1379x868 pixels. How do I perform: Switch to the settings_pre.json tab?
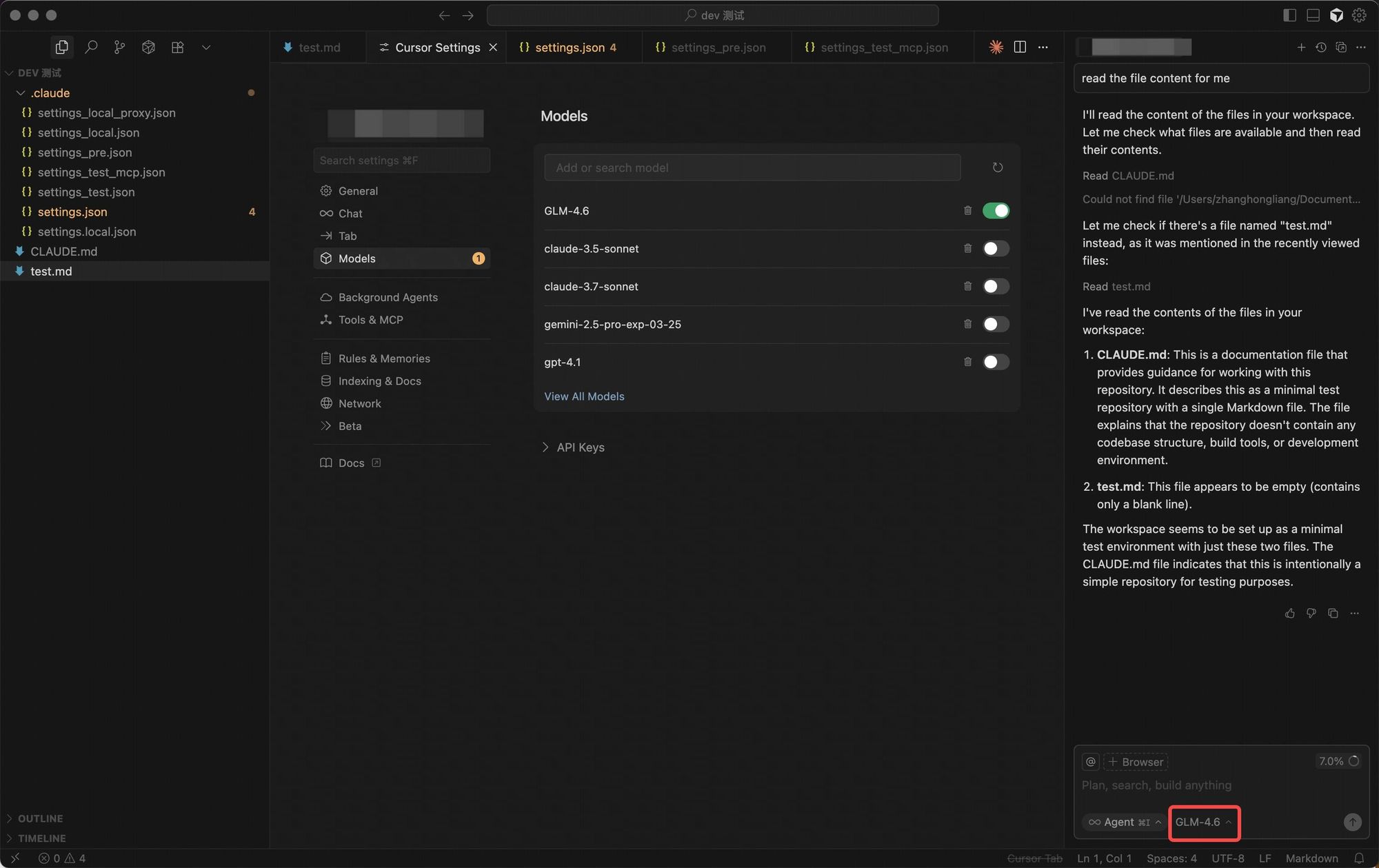[718, 47]
